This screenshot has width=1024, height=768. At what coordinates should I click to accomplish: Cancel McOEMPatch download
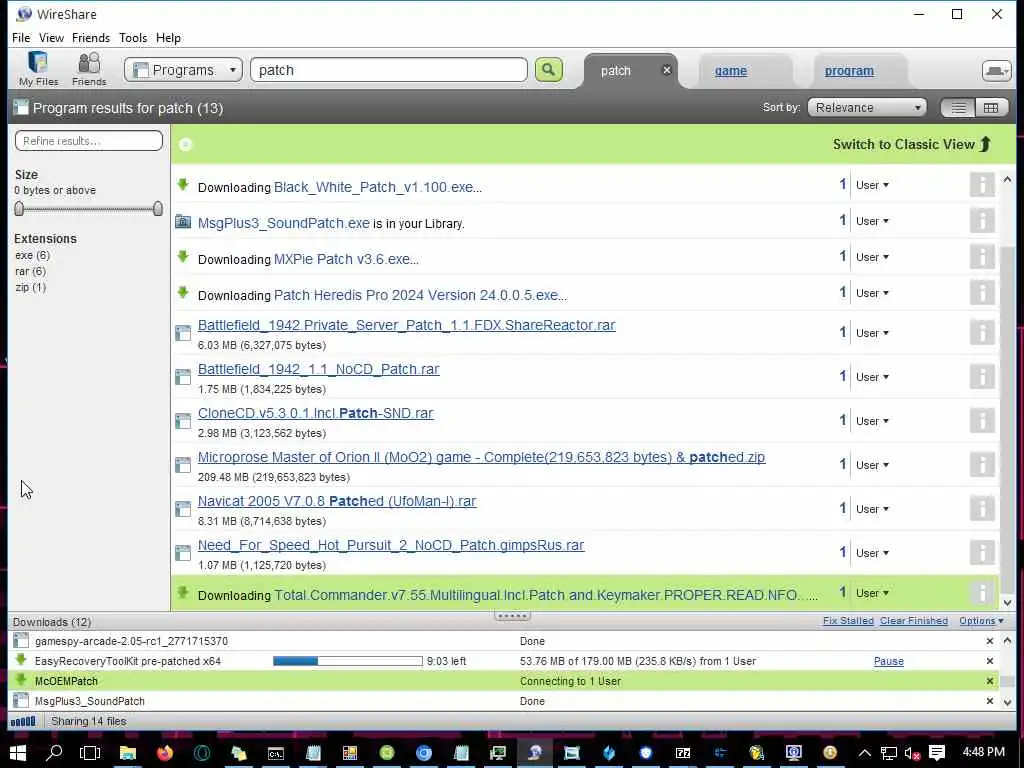click(x=989, y=681)
